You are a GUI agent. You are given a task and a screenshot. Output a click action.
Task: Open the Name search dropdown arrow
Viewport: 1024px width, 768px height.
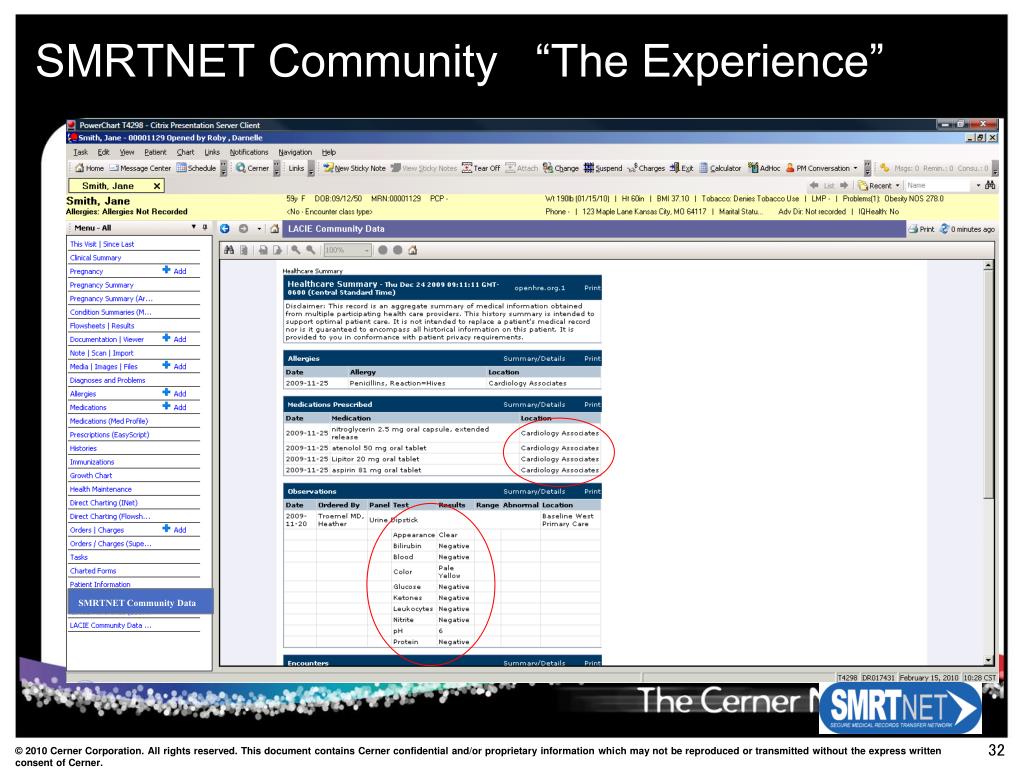pyautogui.click(x=978, y=185)
